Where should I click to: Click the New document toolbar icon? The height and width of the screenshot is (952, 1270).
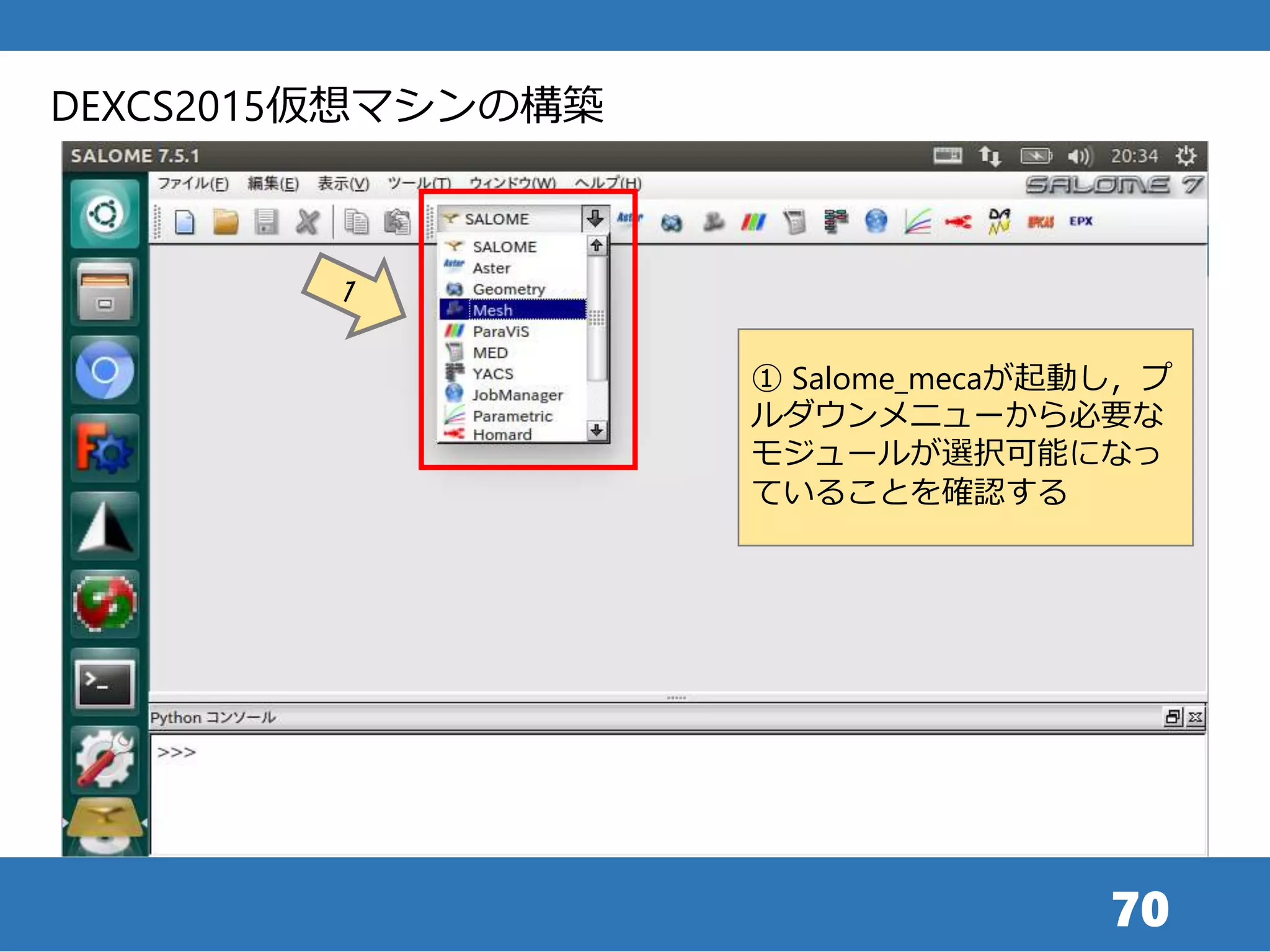pyautogui.click(x=184, y=222)
